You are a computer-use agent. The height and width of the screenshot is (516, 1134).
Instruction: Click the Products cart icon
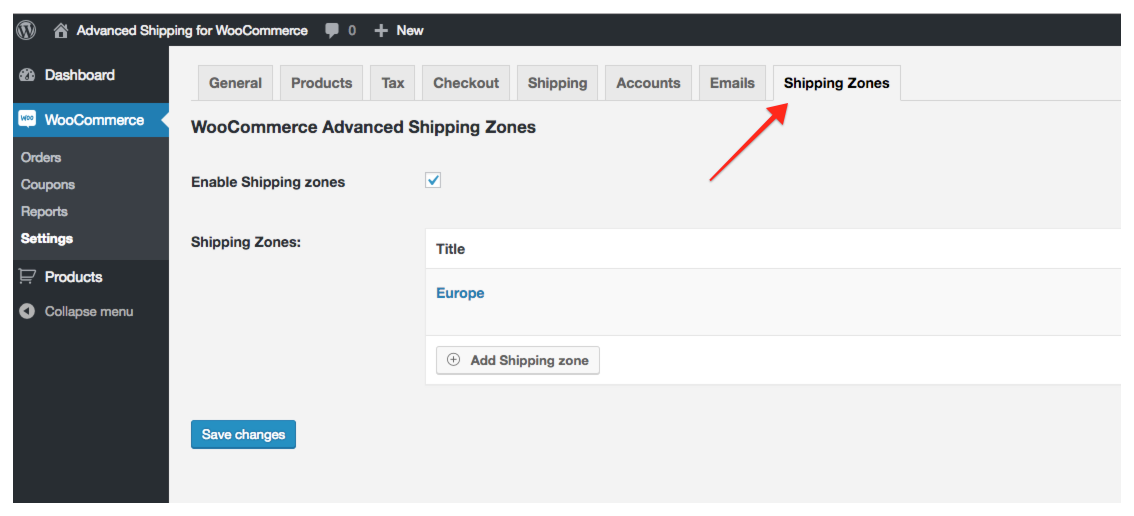(27, 277)
